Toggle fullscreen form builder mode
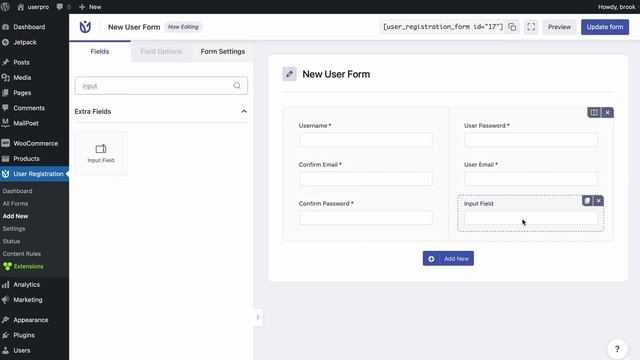The height and width of the screenshot is (360, 640). click(x=531, y=27)
